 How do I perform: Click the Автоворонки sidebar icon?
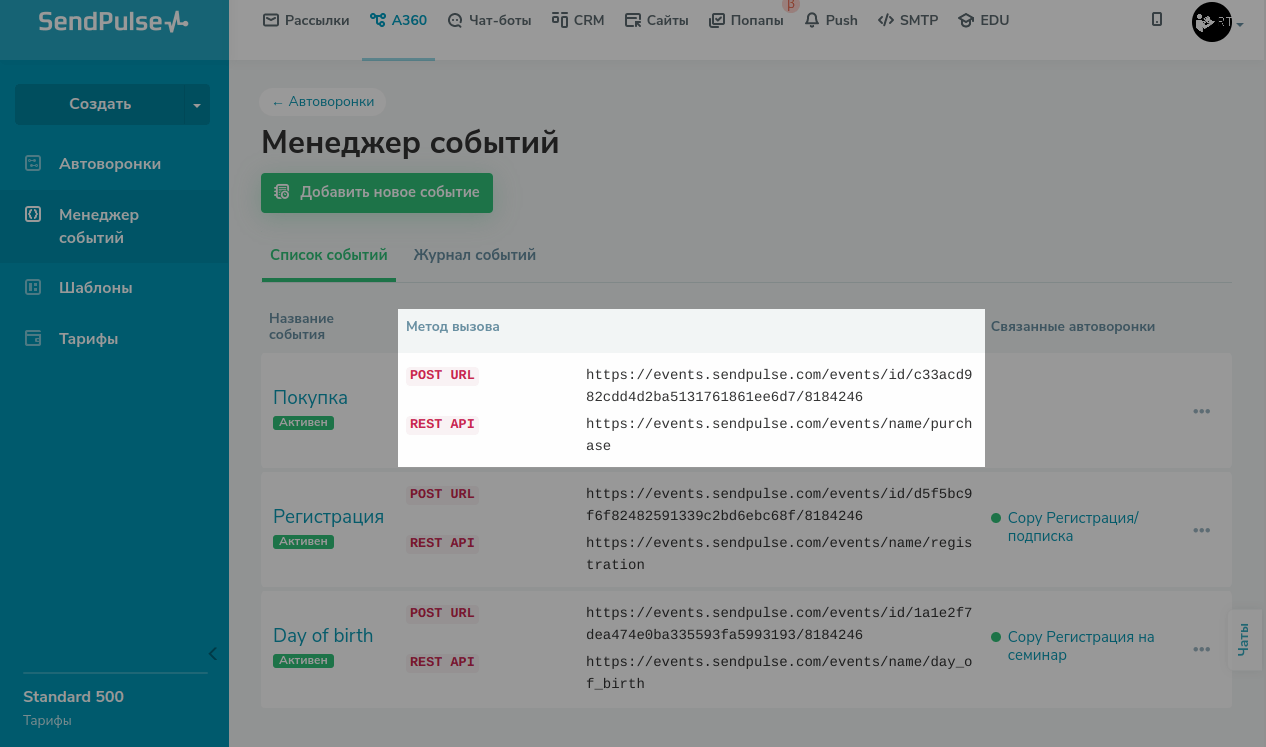point(33,163)
